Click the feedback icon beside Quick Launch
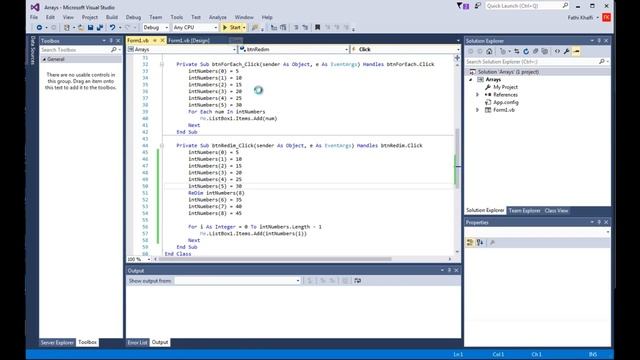This screenshot has height=360, width=640. pyautogui.click(x=478, y=6)
